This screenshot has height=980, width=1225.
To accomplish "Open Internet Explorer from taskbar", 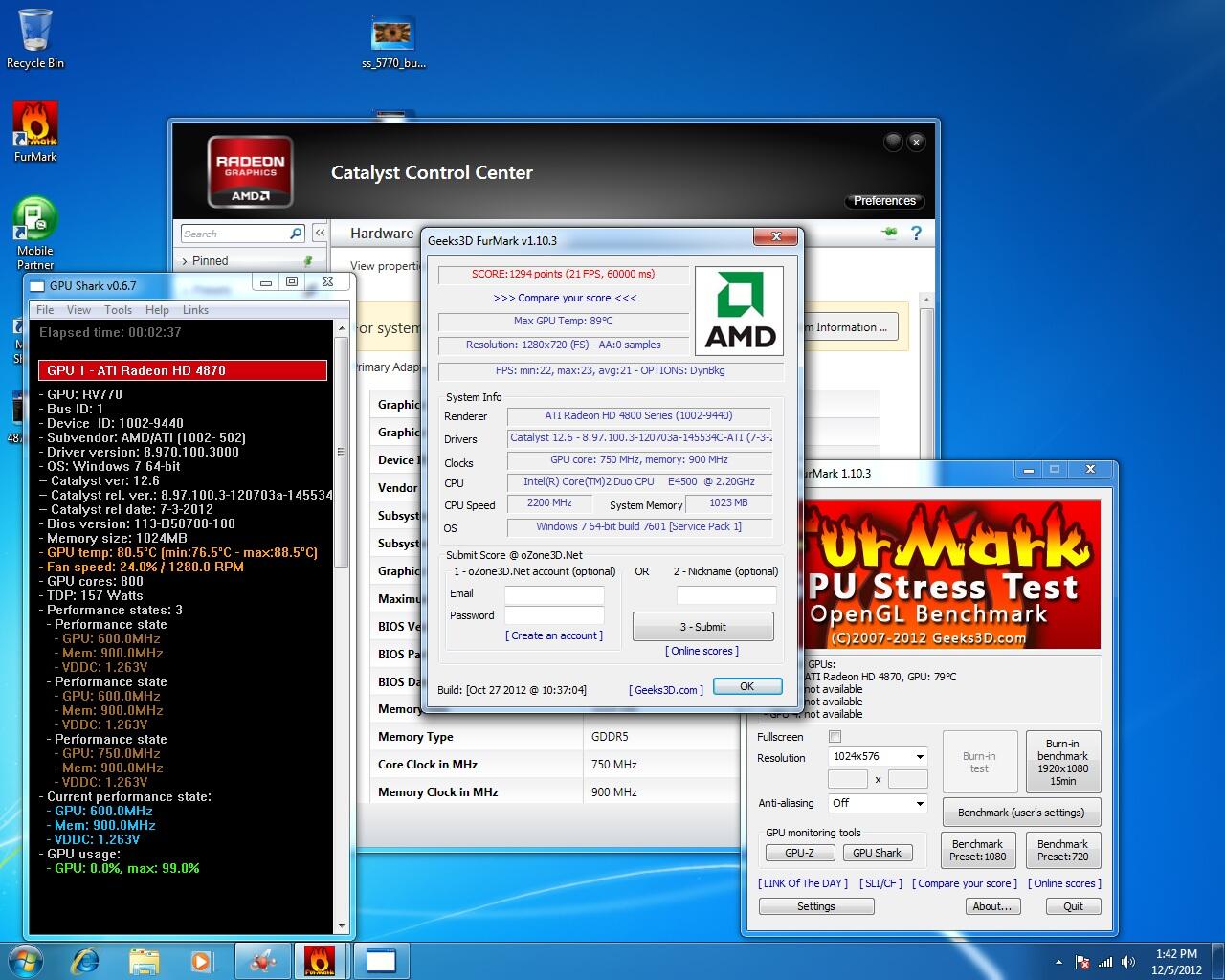I will click(85, 960).
